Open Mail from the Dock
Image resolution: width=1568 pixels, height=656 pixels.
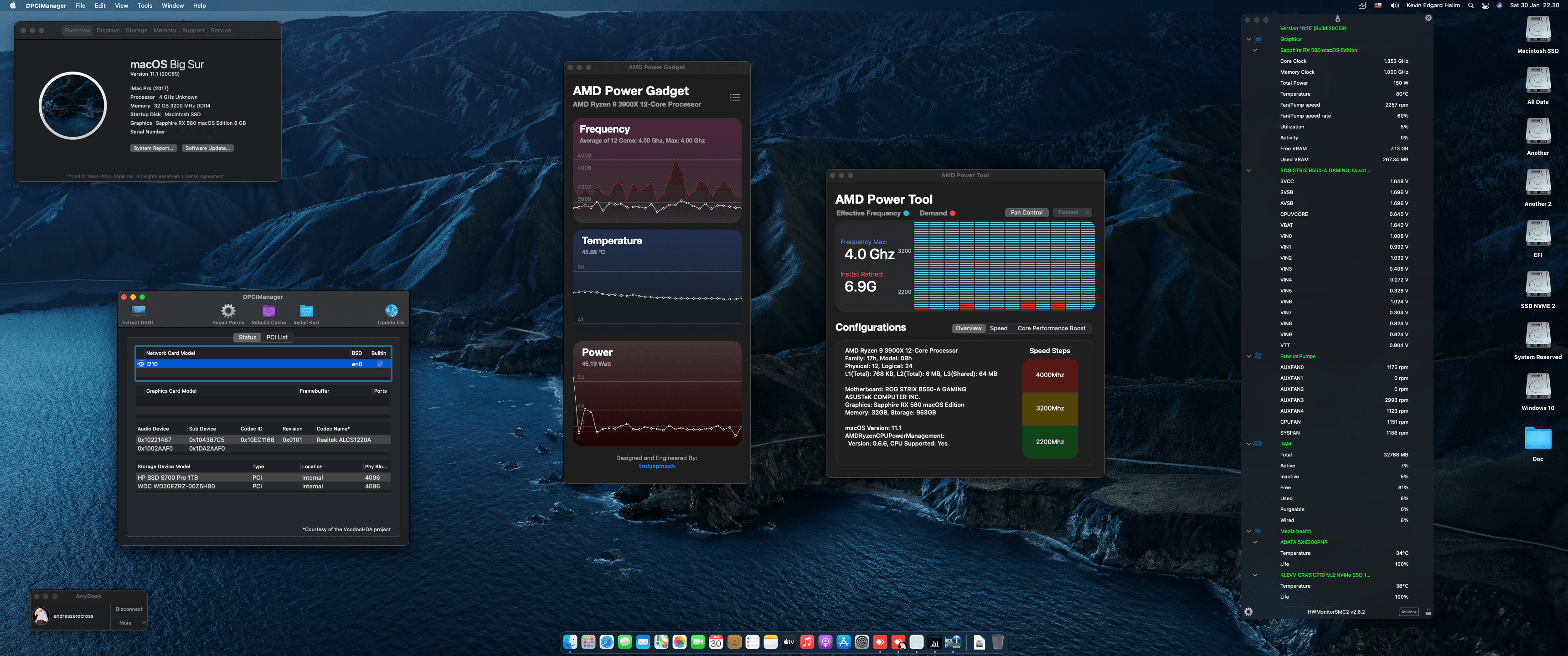[x=643, y=641]
